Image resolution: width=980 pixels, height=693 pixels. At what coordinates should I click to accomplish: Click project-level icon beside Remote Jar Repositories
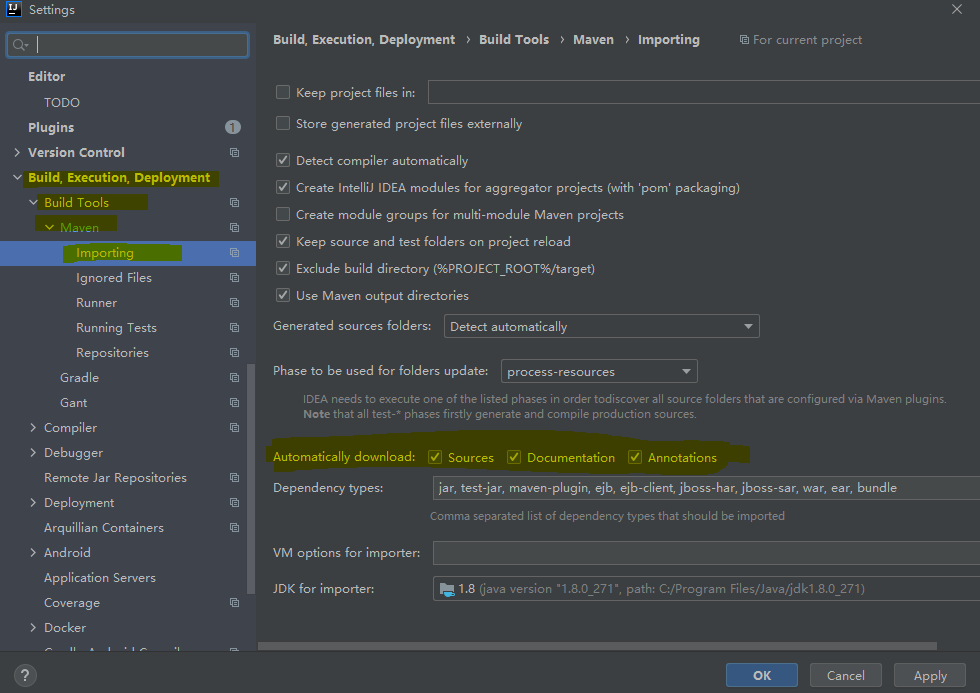[x=234, y=477]
